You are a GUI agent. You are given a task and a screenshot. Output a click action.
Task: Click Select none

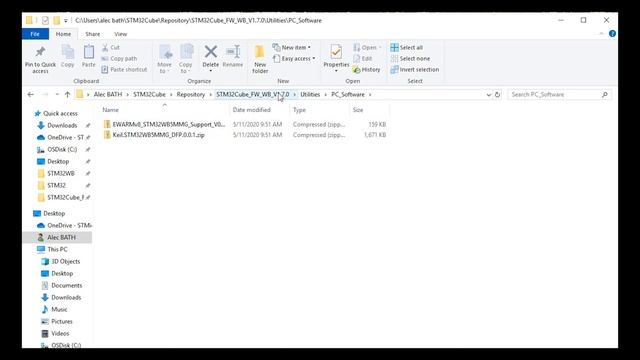pos(410,59)
